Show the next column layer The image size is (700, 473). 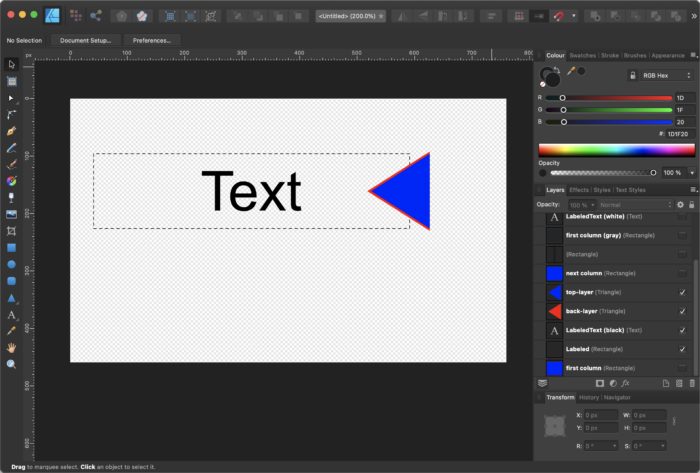tap(682, 273)
